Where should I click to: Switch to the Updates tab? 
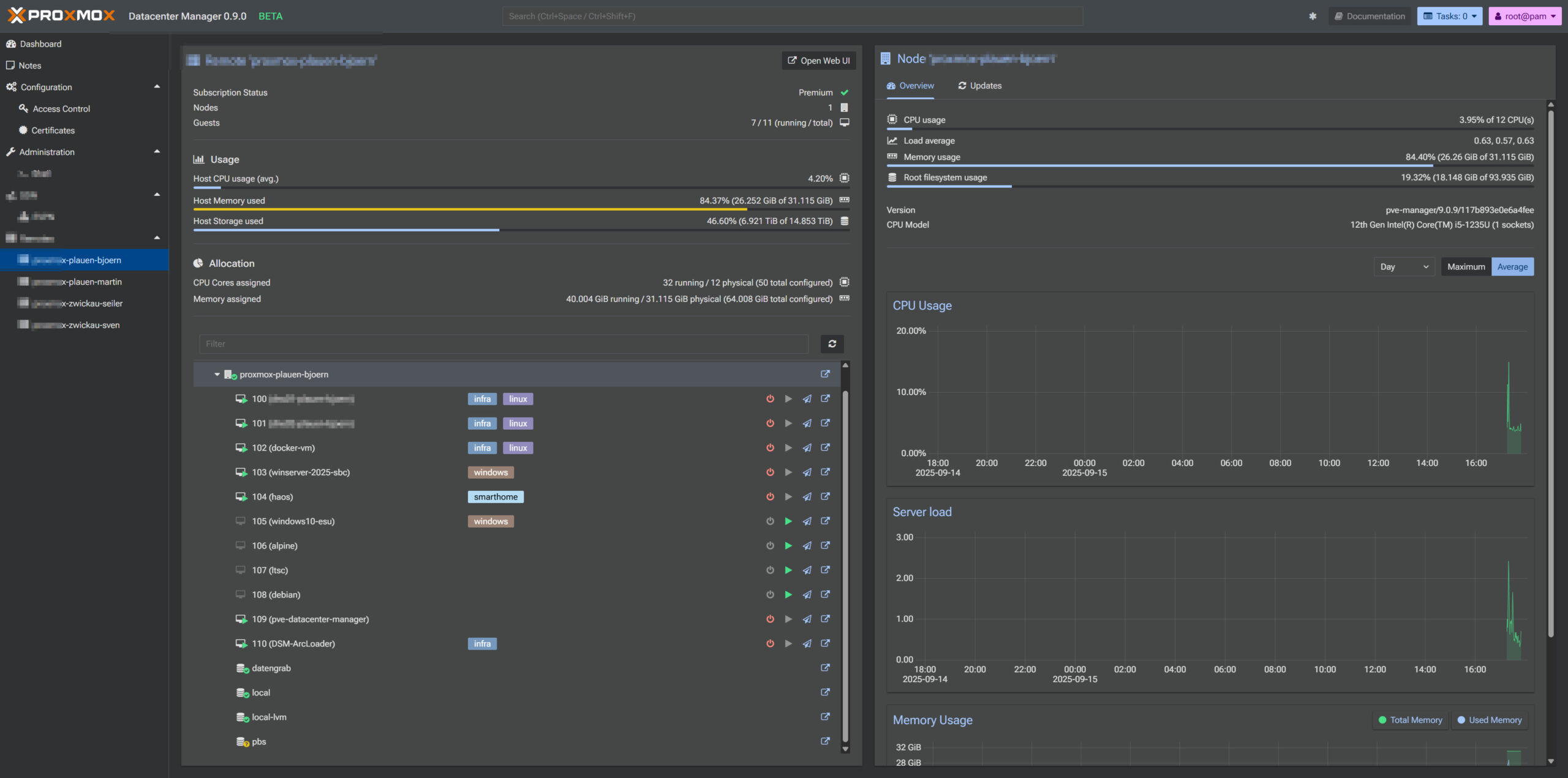pos(979,86)
